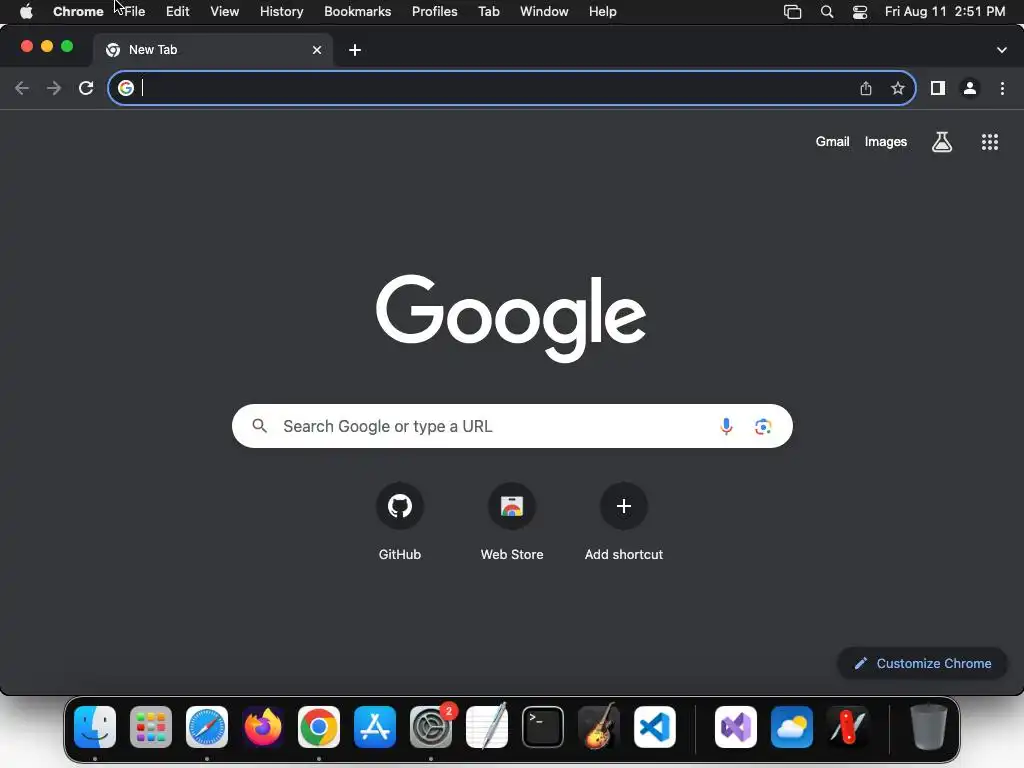Launch Safari from the Dock
This screenshot has width=1024, height=768.
click(x=207, y=727)
